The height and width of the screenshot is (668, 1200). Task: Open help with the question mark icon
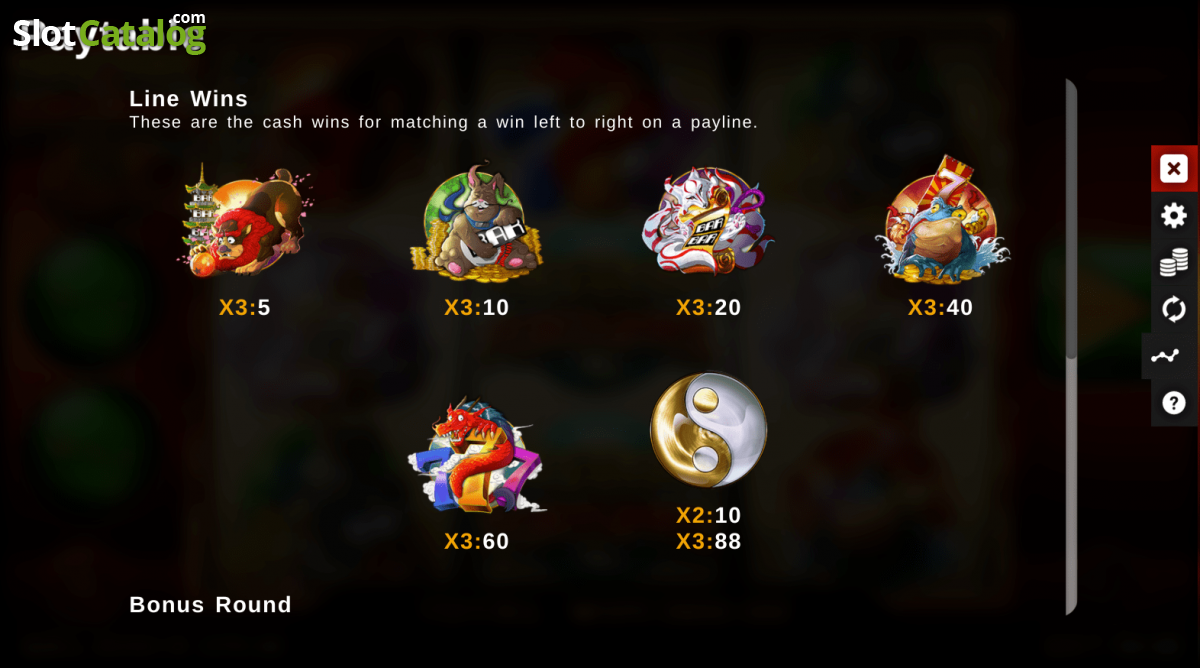[1174, 403]
